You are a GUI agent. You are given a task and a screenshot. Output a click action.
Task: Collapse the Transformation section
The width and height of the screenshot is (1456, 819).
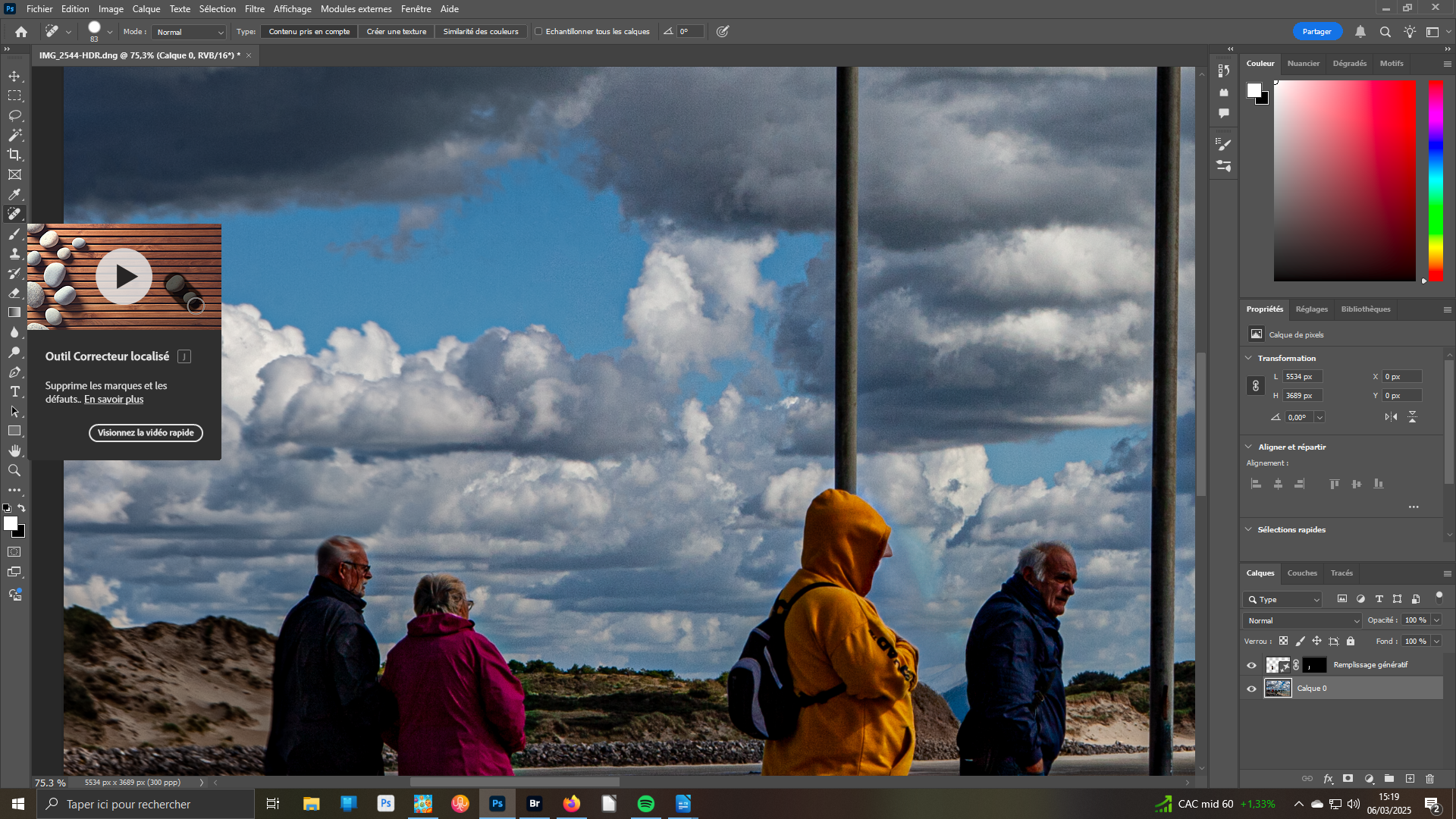pos(1249,358)
